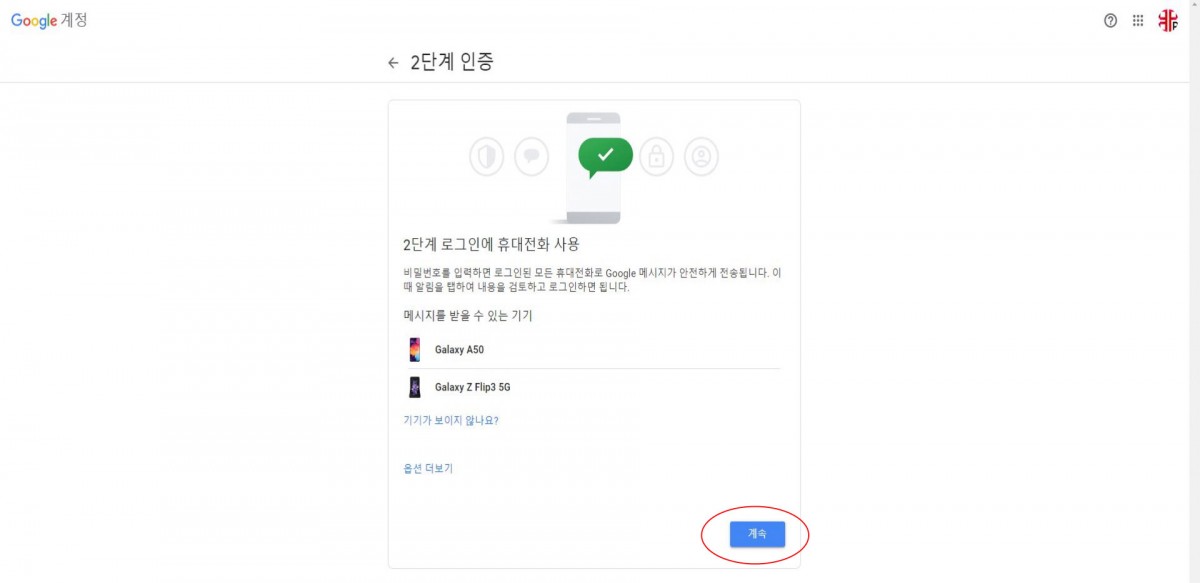Click the Google 계정 logo
Screen dimensions: 1200x583
point(49,21)
